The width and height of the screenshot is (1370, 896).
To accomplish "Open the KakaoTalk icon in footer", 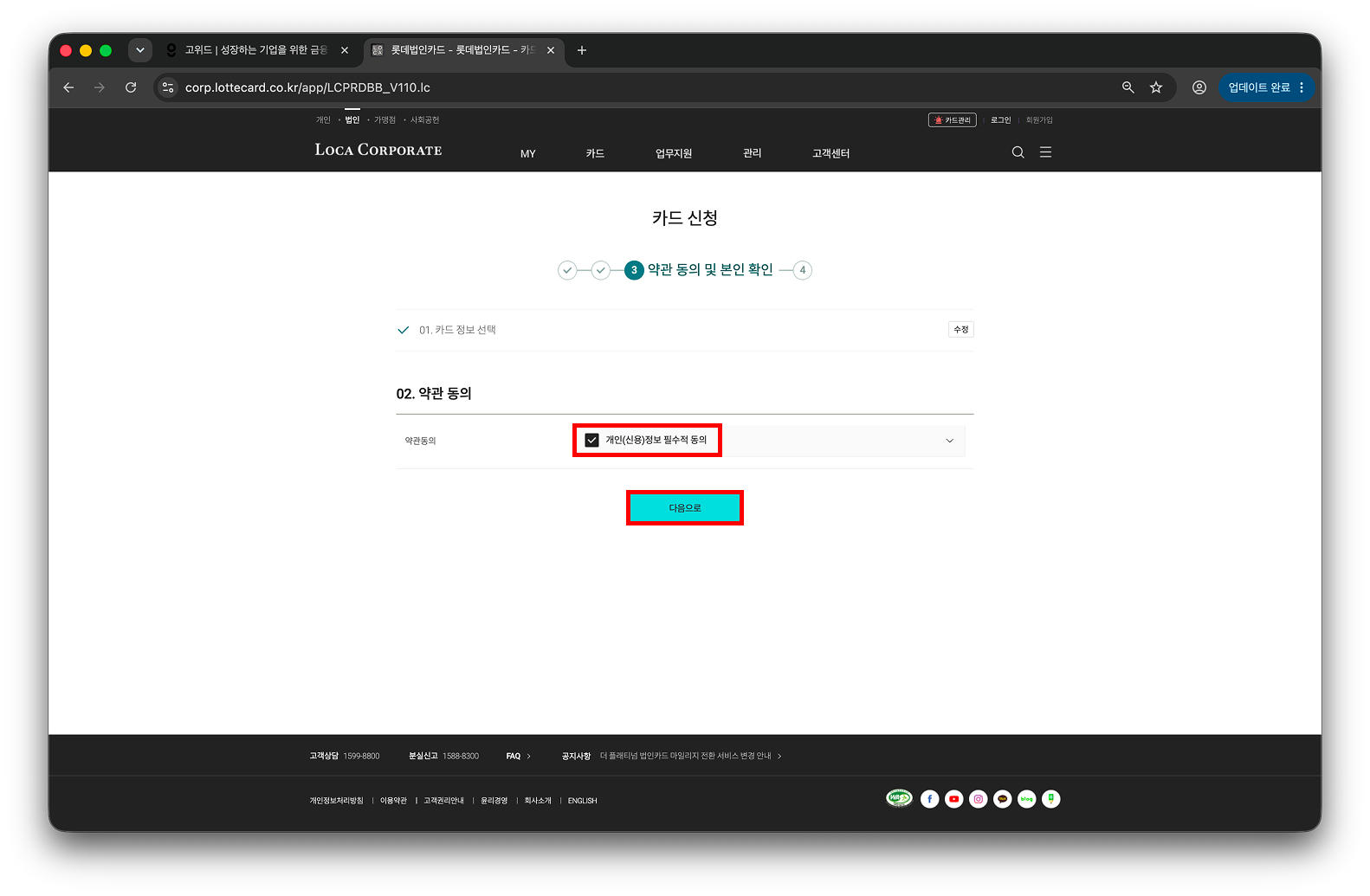I will pos(1002,799).
